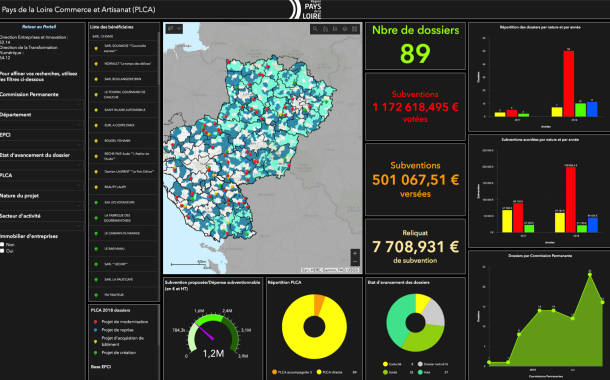The height and width of the screenshot is (380, 610).
Task: Click the orange PLCA accompagné pie slice
Action: click(x=319, y=304)
